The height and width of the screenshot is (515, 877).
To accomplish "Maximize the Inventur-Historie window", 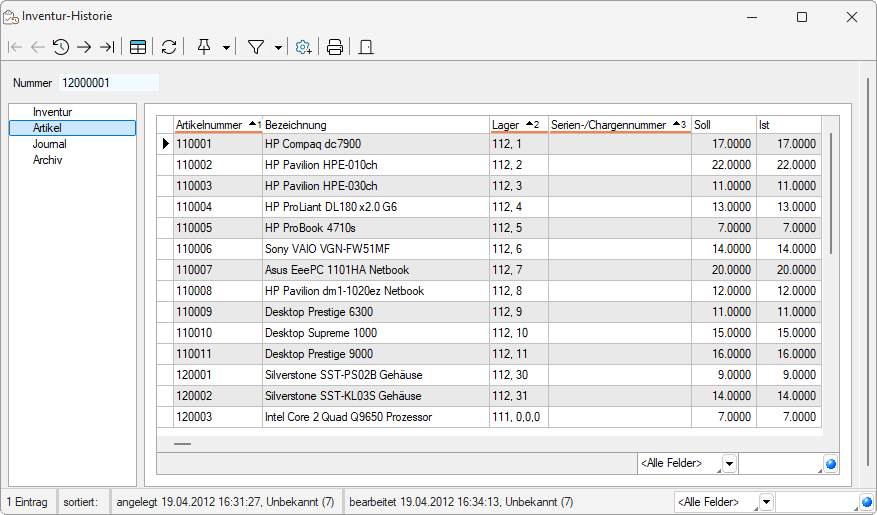I will pos(801,17).
